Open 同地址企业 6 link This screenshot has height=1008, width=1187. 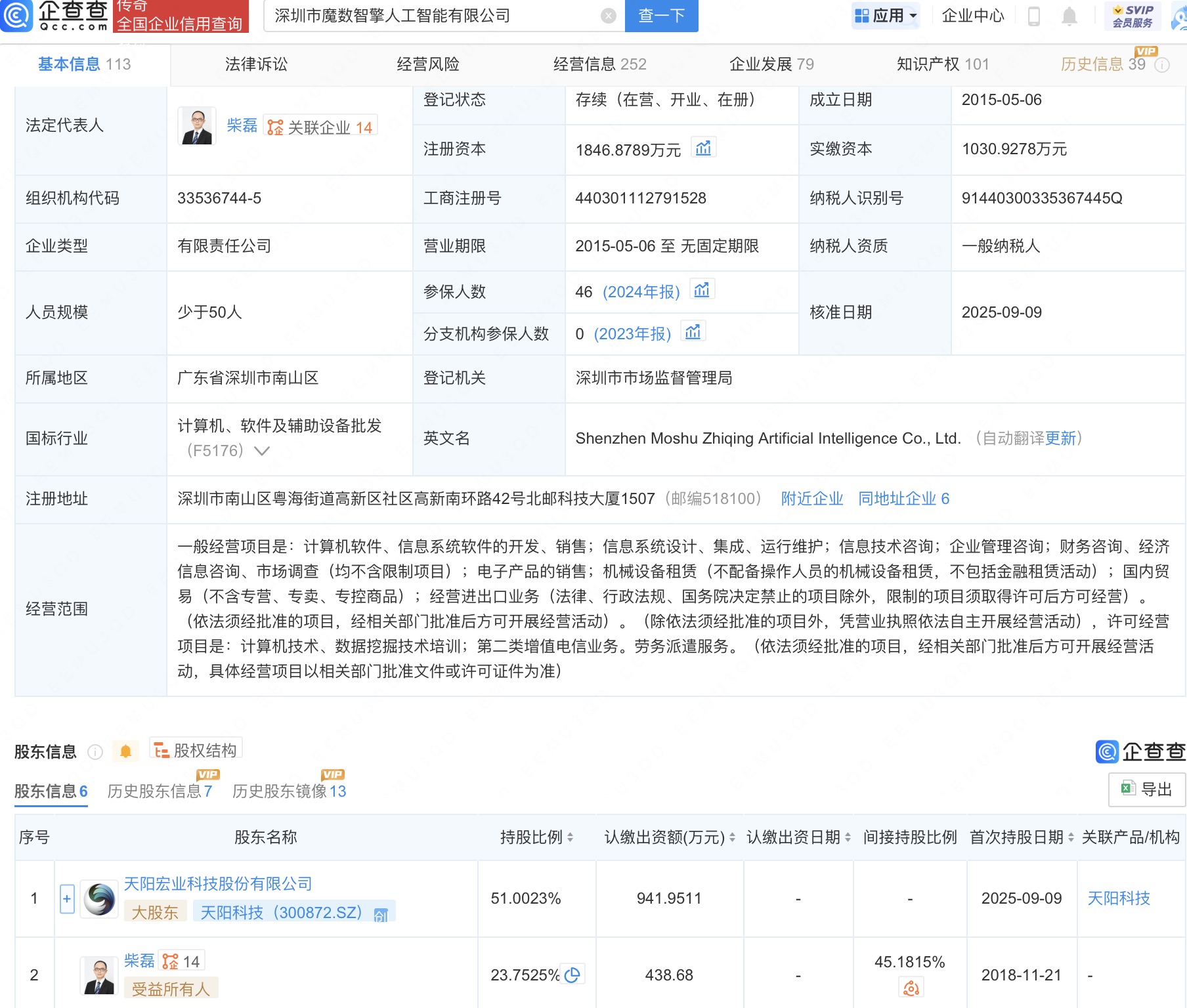[x=903, y=499]
